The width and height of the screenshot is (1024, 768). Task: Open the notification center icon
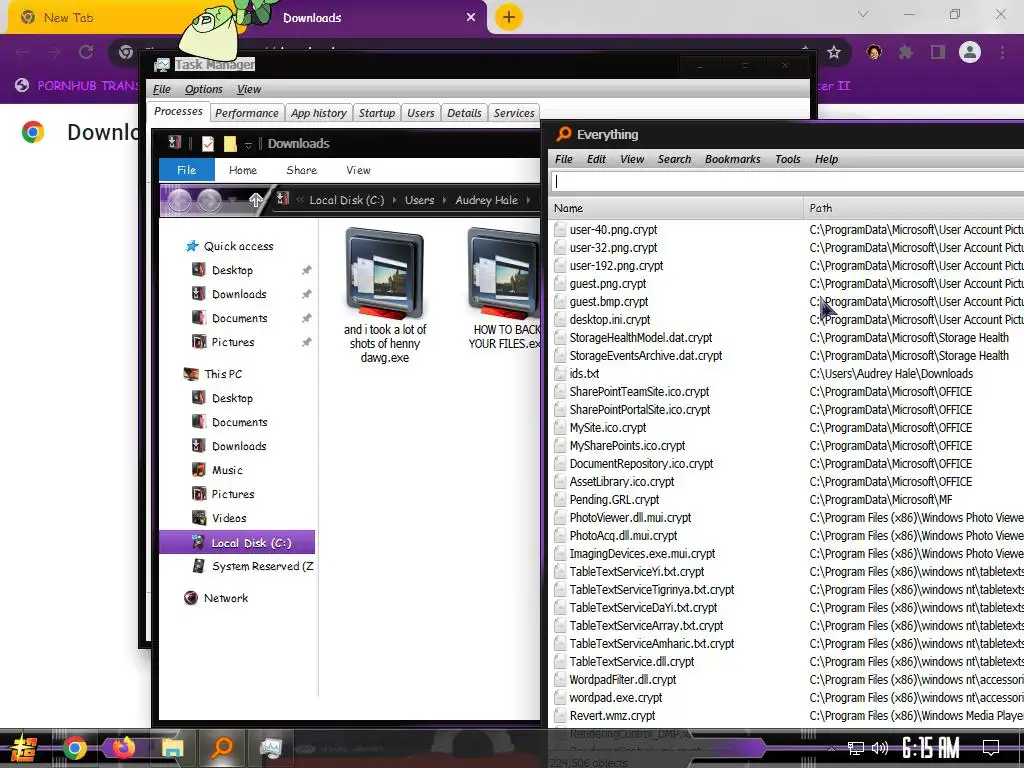(991, 748)
